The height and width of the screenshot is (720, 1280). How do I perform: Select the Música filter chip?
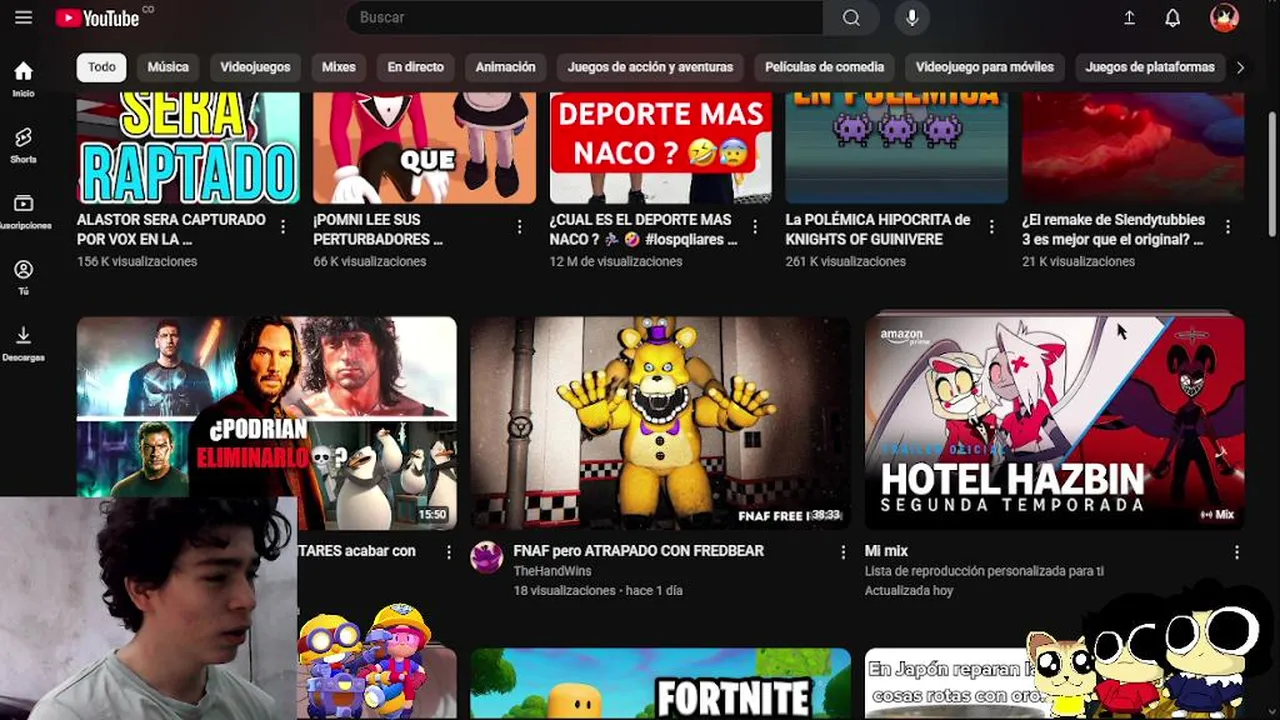click(168, 67)
